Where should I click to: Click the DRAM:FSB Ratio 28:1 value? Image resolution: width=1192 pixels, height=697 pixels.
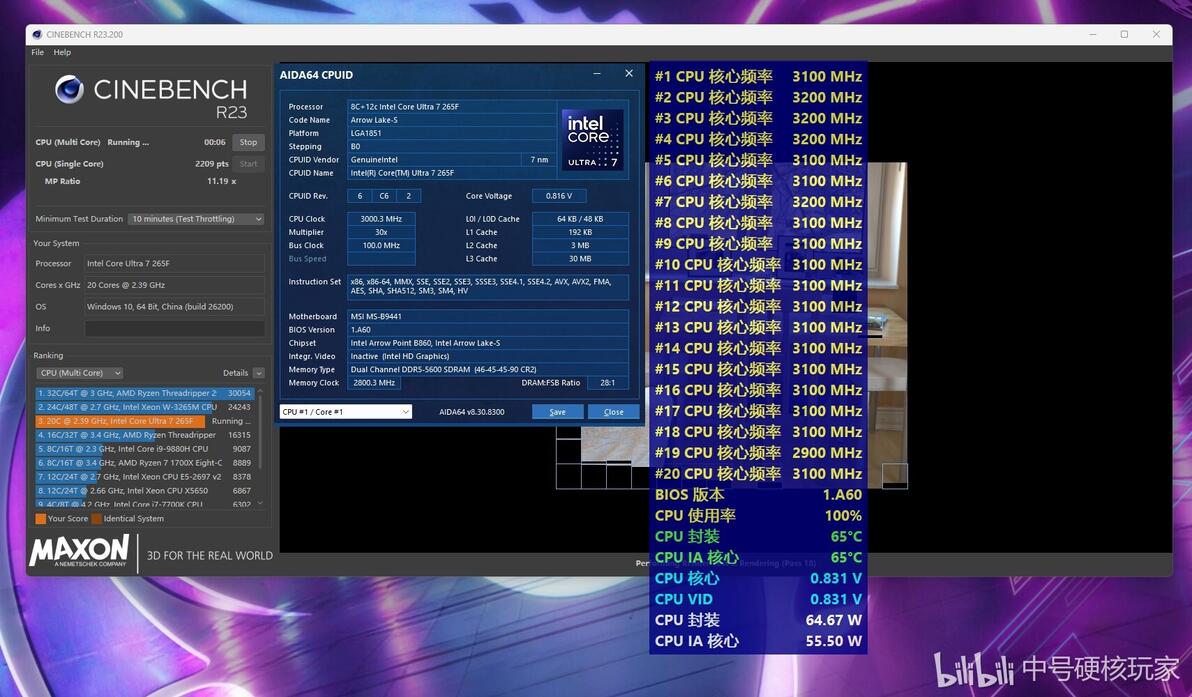[x=607, y=383]
